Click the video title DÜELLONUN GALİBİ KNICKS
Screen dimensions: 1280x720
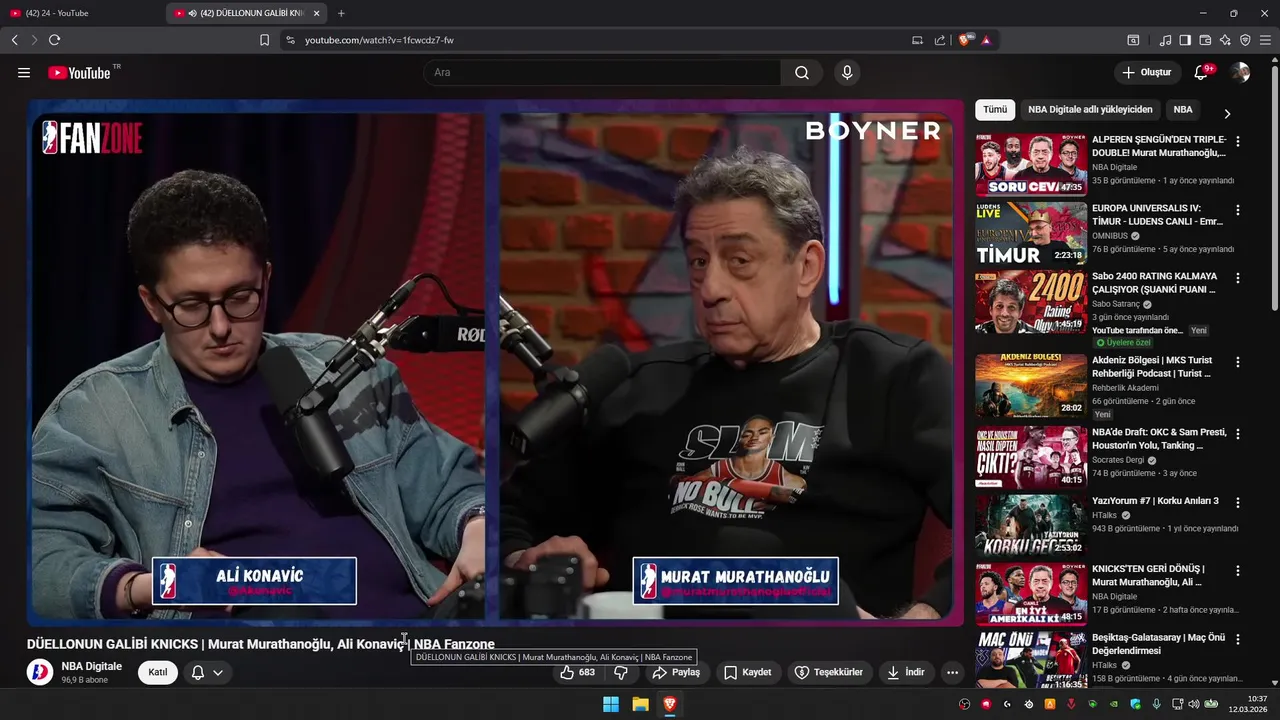[x=261, y=644]
